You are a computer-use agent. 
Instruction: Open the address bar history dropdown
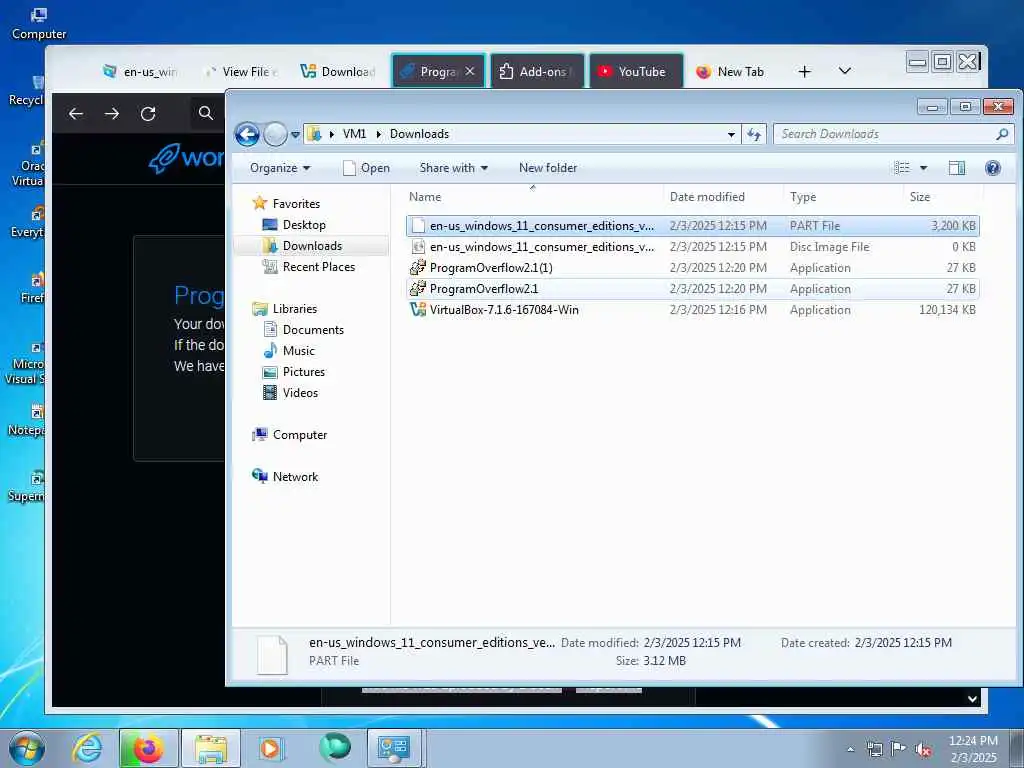(731, 135)
